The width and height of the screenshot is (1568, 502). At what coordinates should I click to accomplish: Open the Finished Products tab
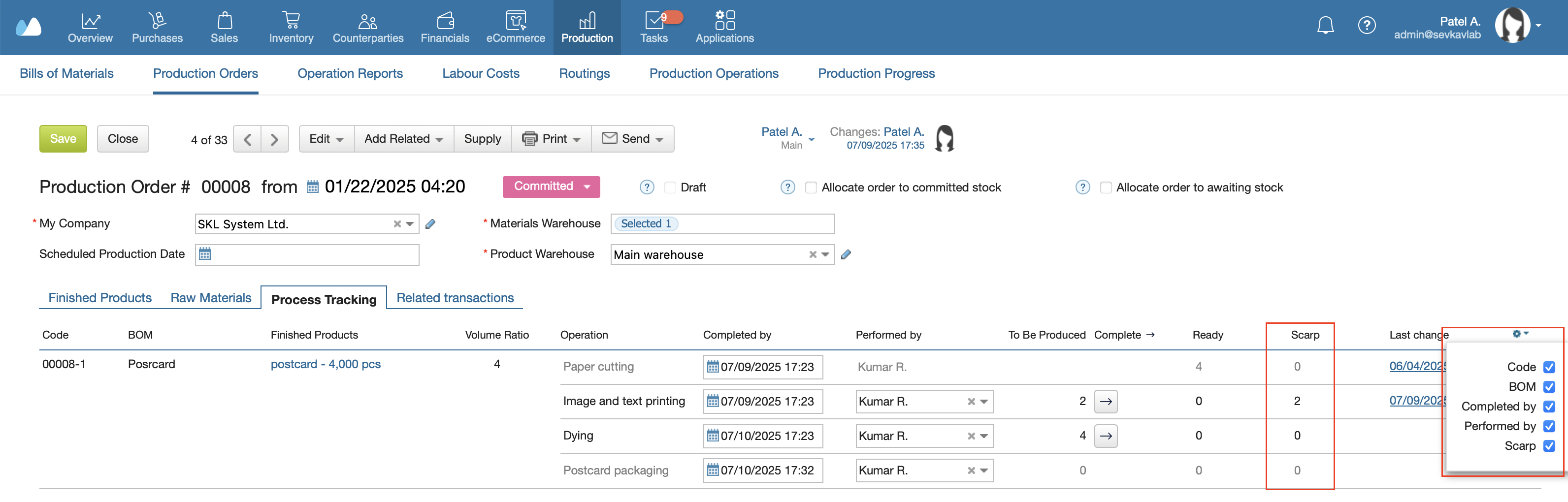tap(100, 298)
